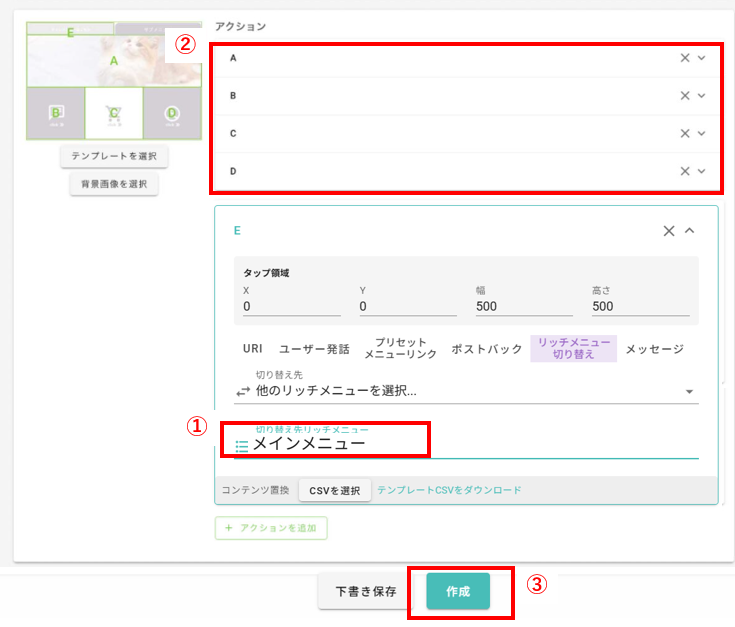The image size is (735, 627).
Task: Open the テンプレートCSVをダウンロード link
Action: tap(449, 490)
